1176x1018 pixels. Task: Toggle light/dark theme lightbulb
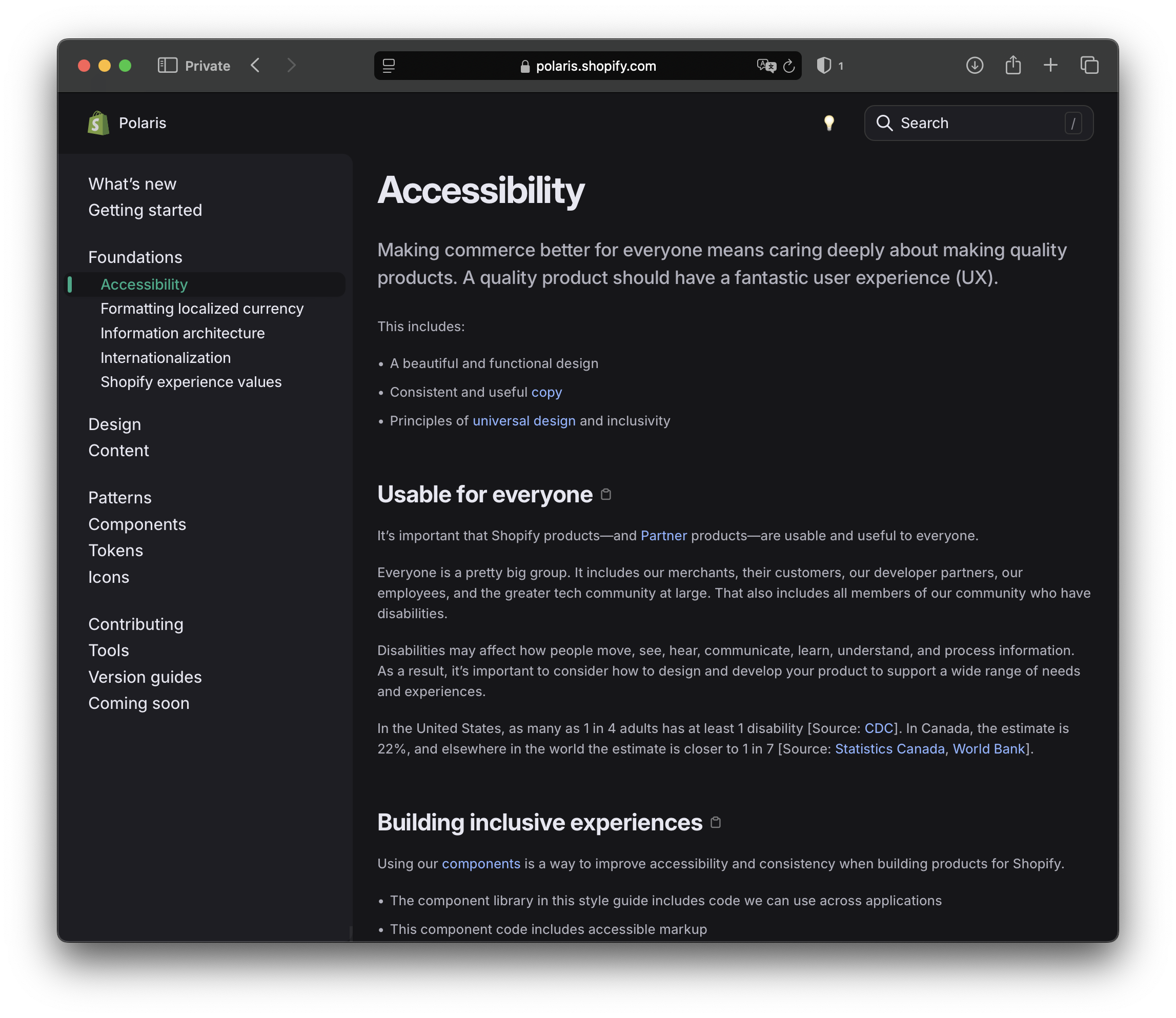point(829,123)
